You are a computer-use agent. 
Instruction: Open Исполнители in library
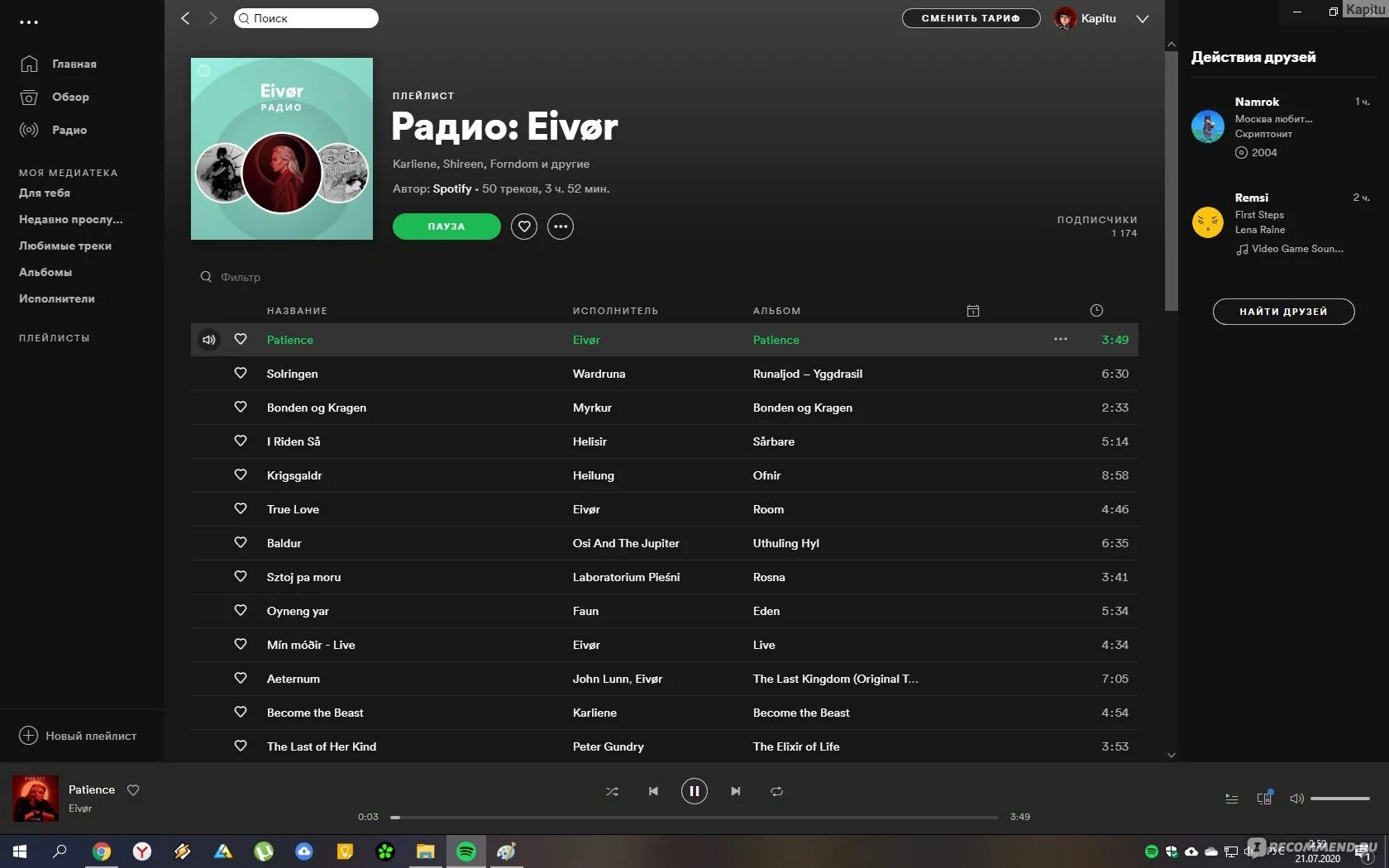click(57, 298)
